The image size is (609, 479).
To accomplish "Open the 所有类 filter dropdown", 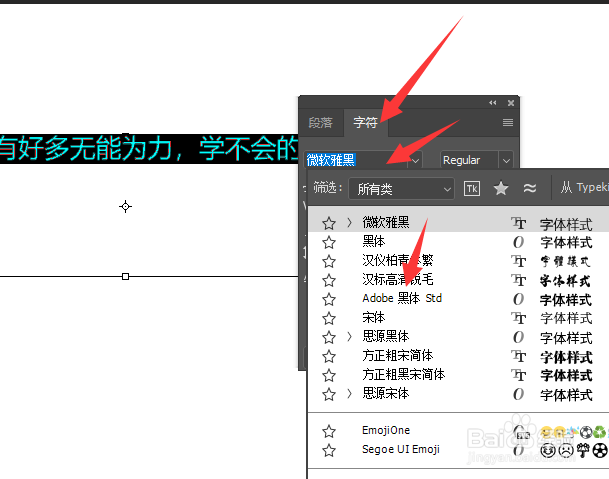I will click(x=401, y=189).
